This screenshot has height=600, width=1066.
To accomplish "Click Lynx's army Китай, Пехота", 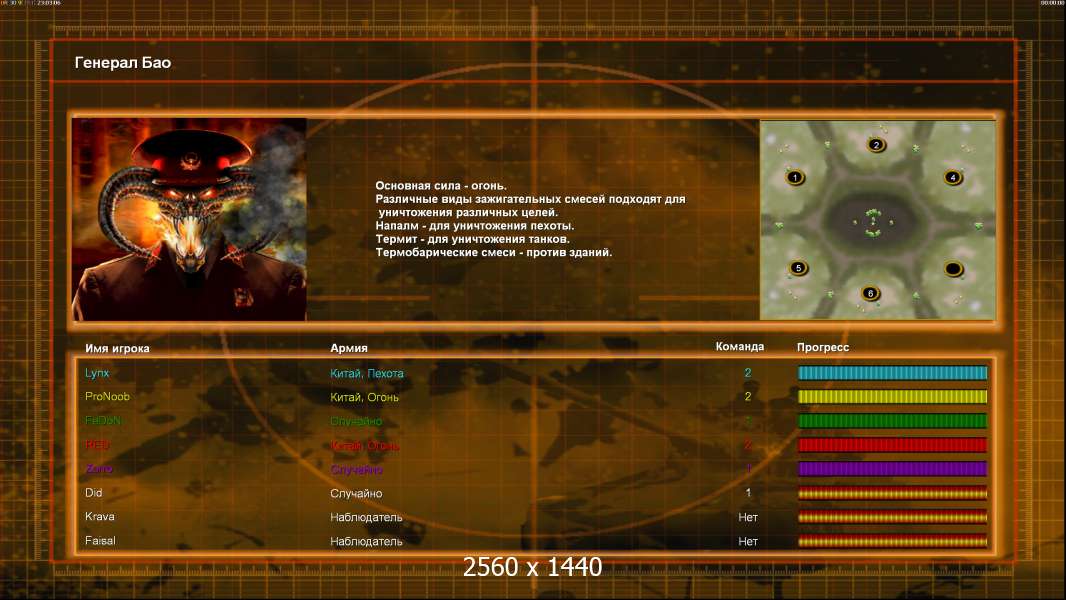I will pyautogui.click(x=366, y=374).
